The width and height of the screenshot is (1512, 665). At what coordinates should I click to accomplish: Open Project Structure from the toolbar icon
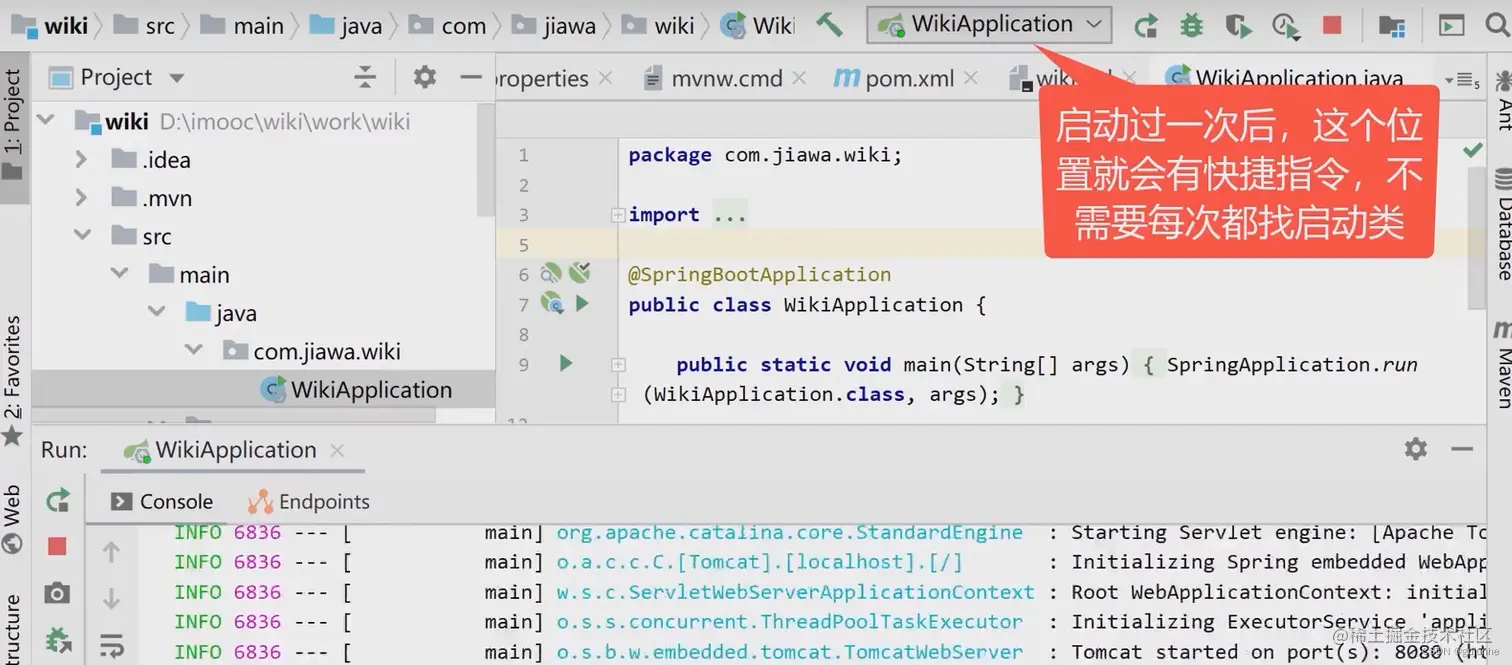coord(1391,26)
